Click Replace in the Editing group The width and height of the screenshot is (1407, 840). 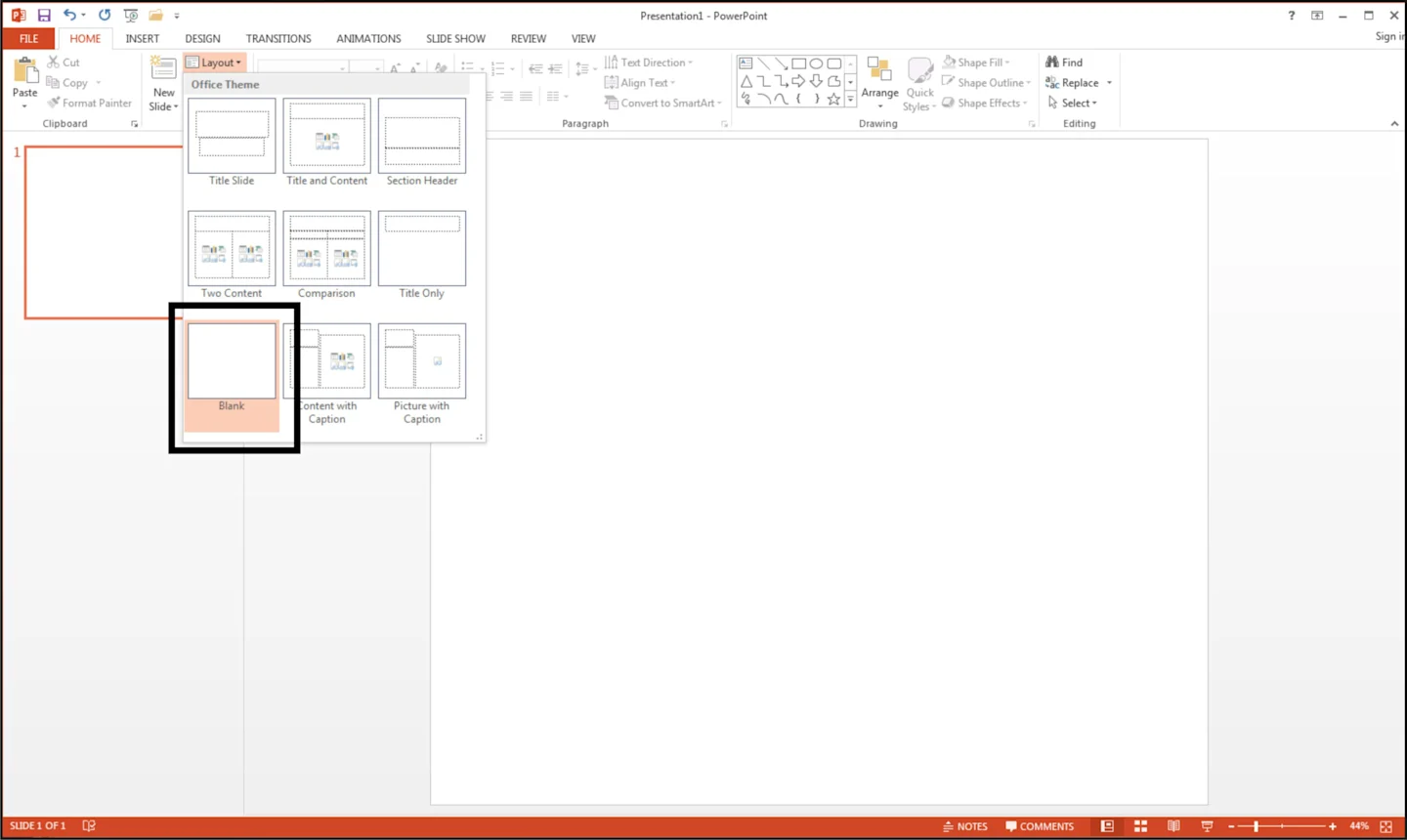[x=1077, y=82]
